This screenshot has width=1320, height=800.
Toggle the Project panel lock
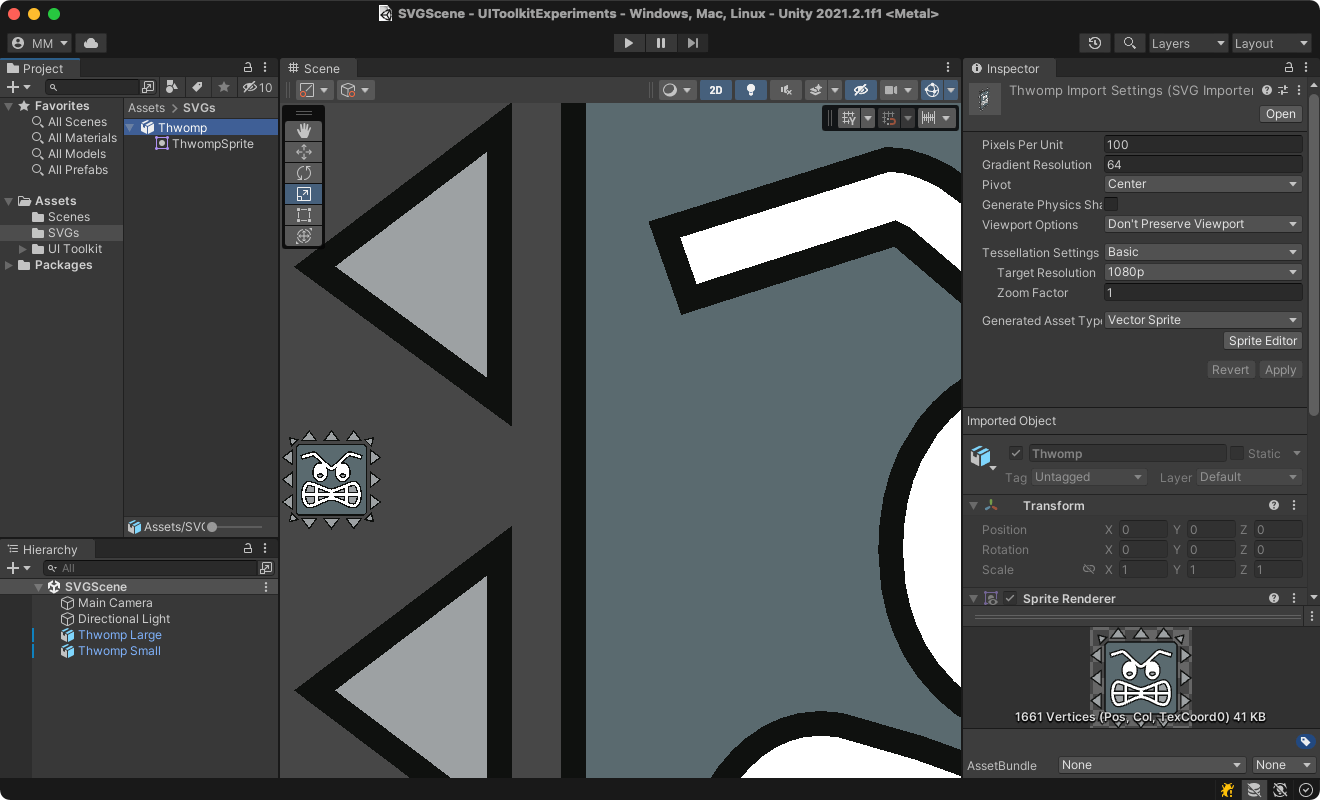248,67
